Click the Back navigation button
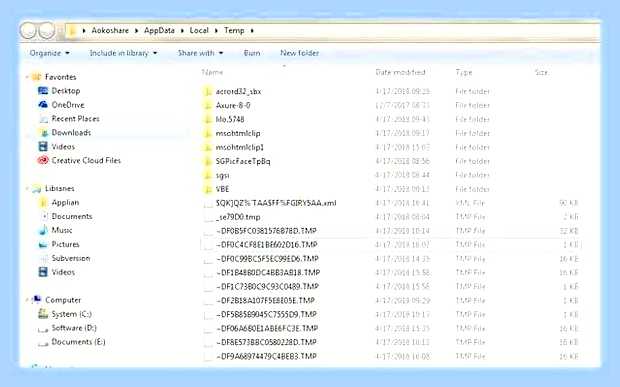The width and height of the screenshot is (620, 387). click(28, 30)
